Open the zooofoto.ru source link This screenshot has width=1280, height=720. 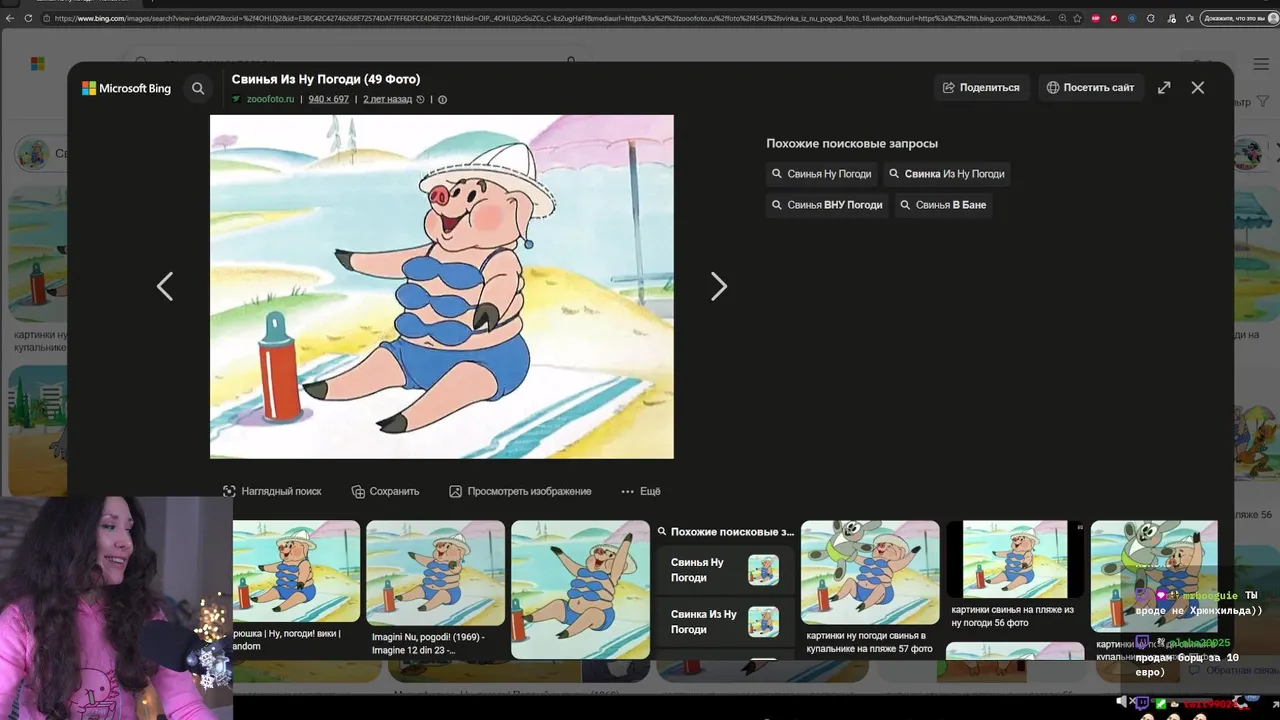click(x=270, y=99)
